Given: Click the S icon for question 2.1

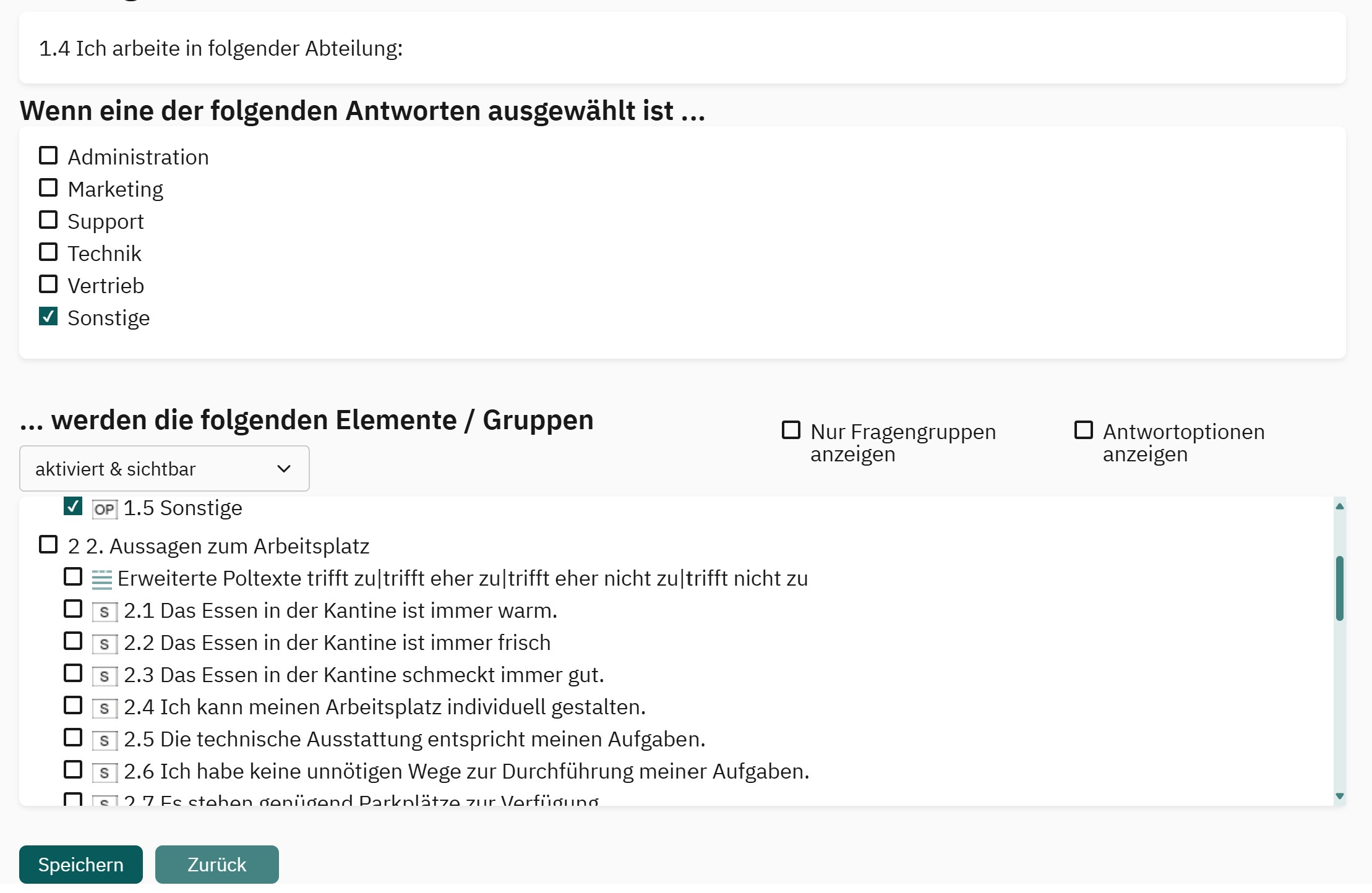Looking at the screenshot, I should [105, 612].
